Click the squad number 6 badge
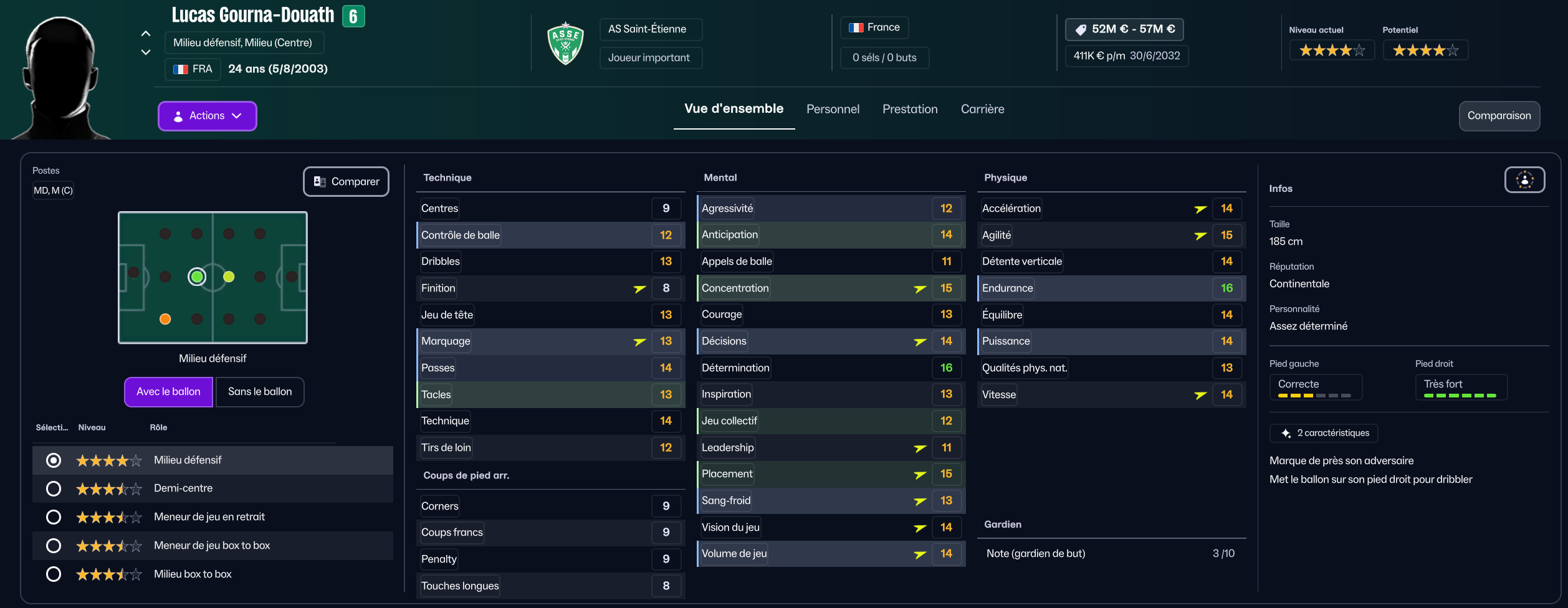The width and height of the screenshot is (1568, 608). click(x=353, y=16)
